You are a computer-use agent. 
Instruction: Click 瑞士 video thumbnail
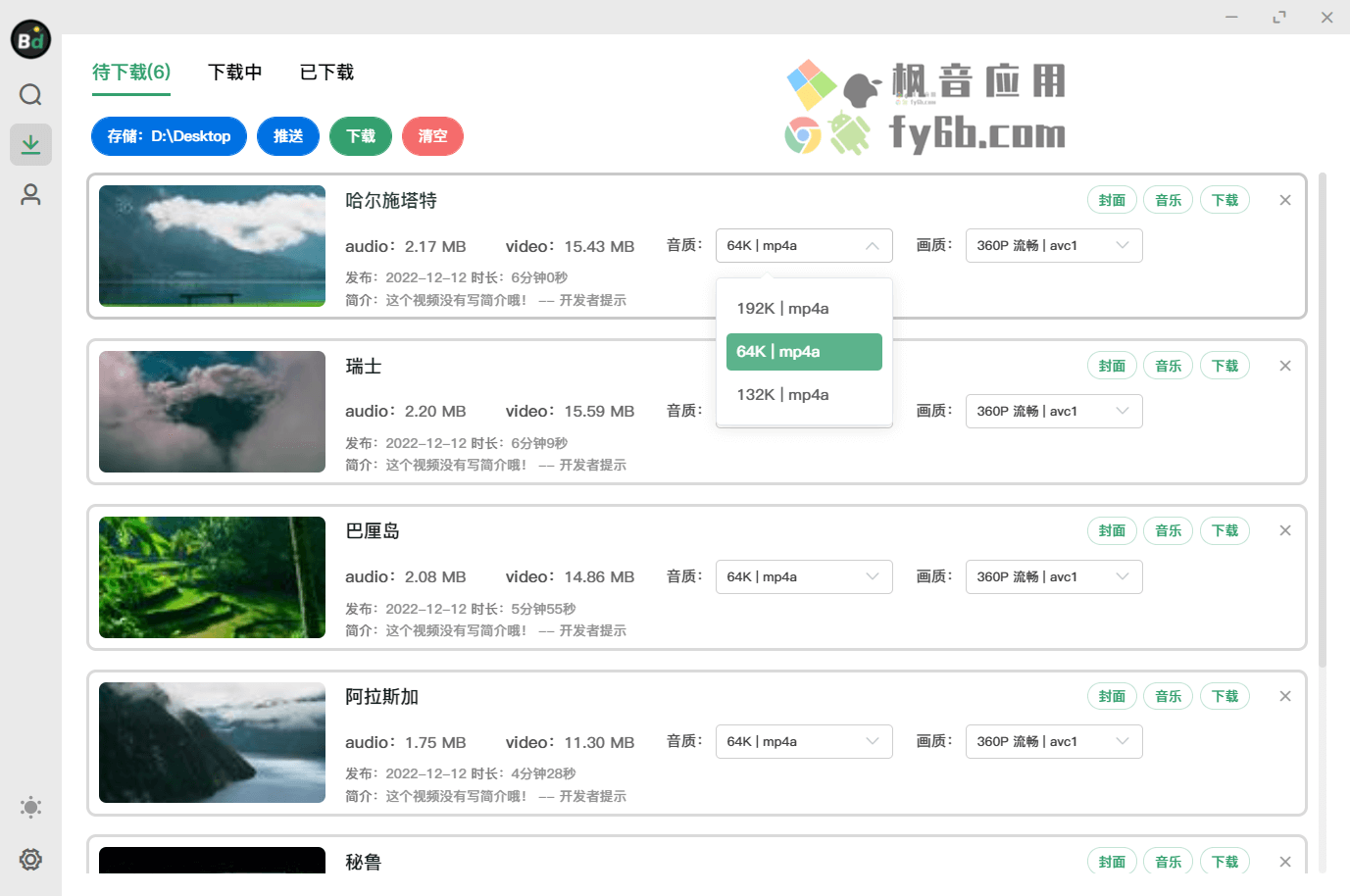tap(212, 412)
